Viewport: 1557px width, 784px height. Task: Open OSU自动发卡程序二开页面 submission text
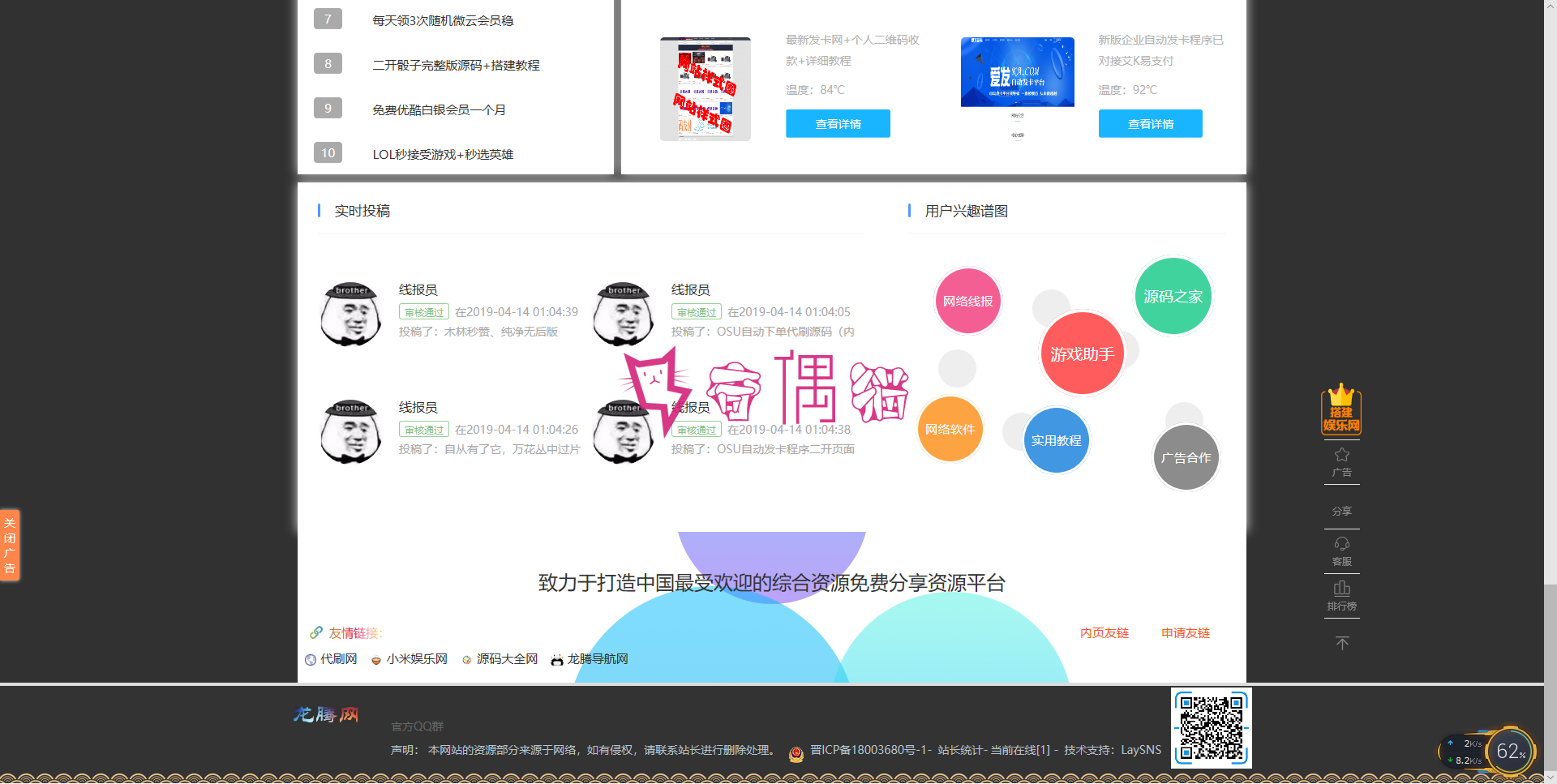point(786,449)
